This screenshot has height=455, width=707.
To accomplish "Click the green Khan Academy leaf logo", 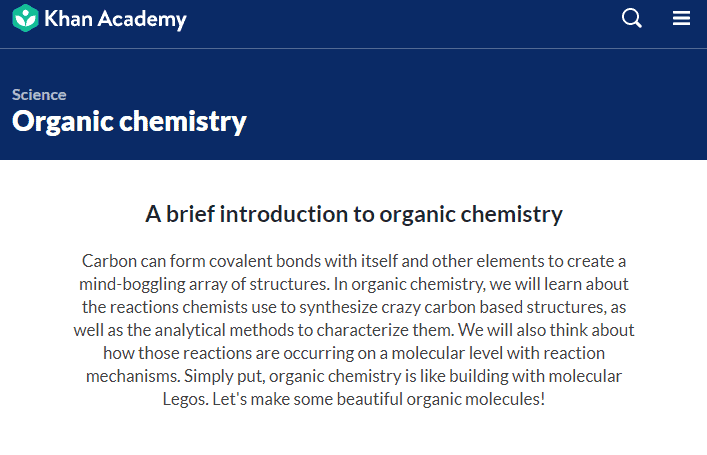I will tap(25, 18).
